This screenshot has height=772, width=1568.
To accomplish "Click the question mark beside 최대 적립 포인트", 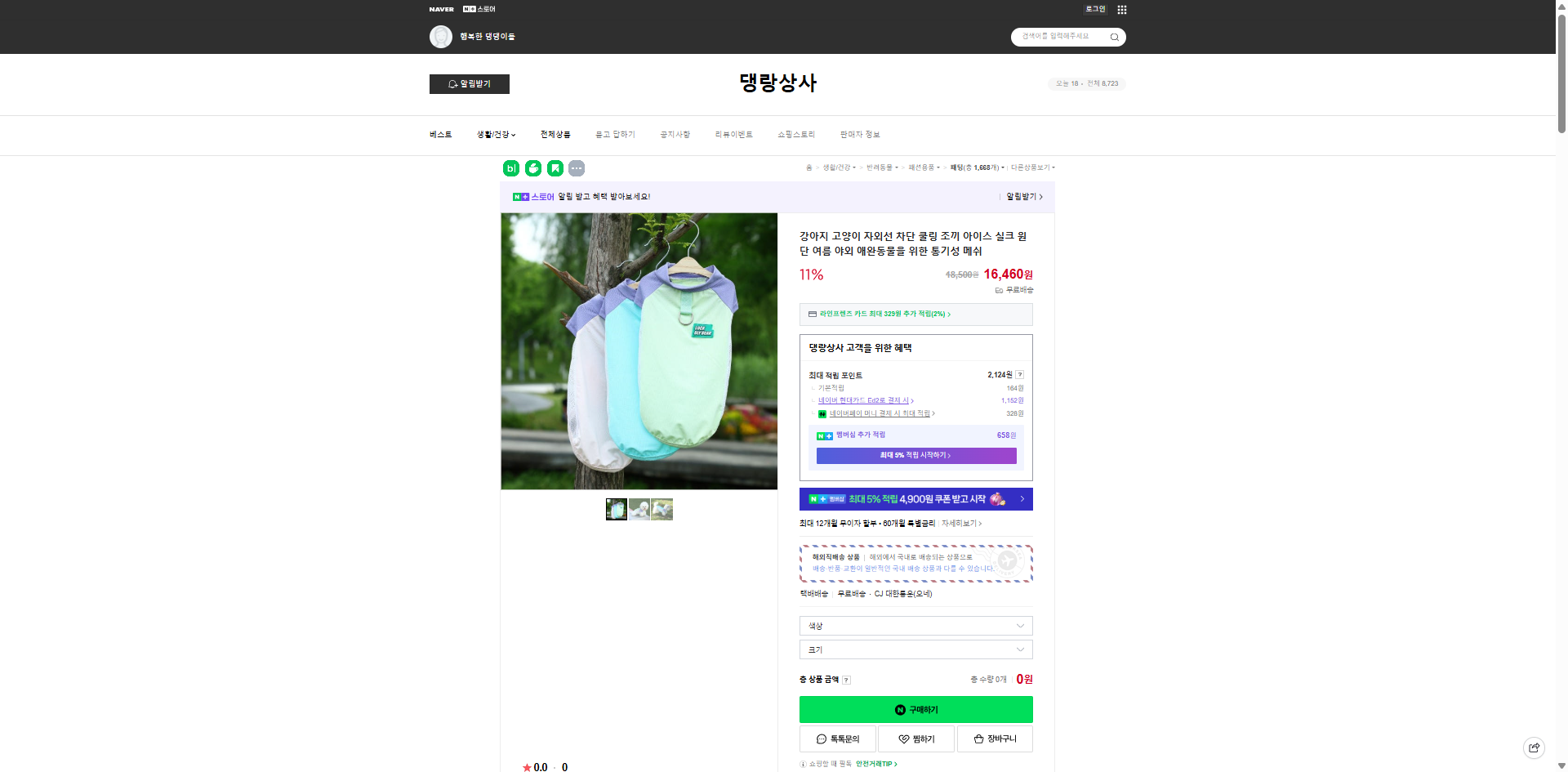I will tap(1020, 375).
